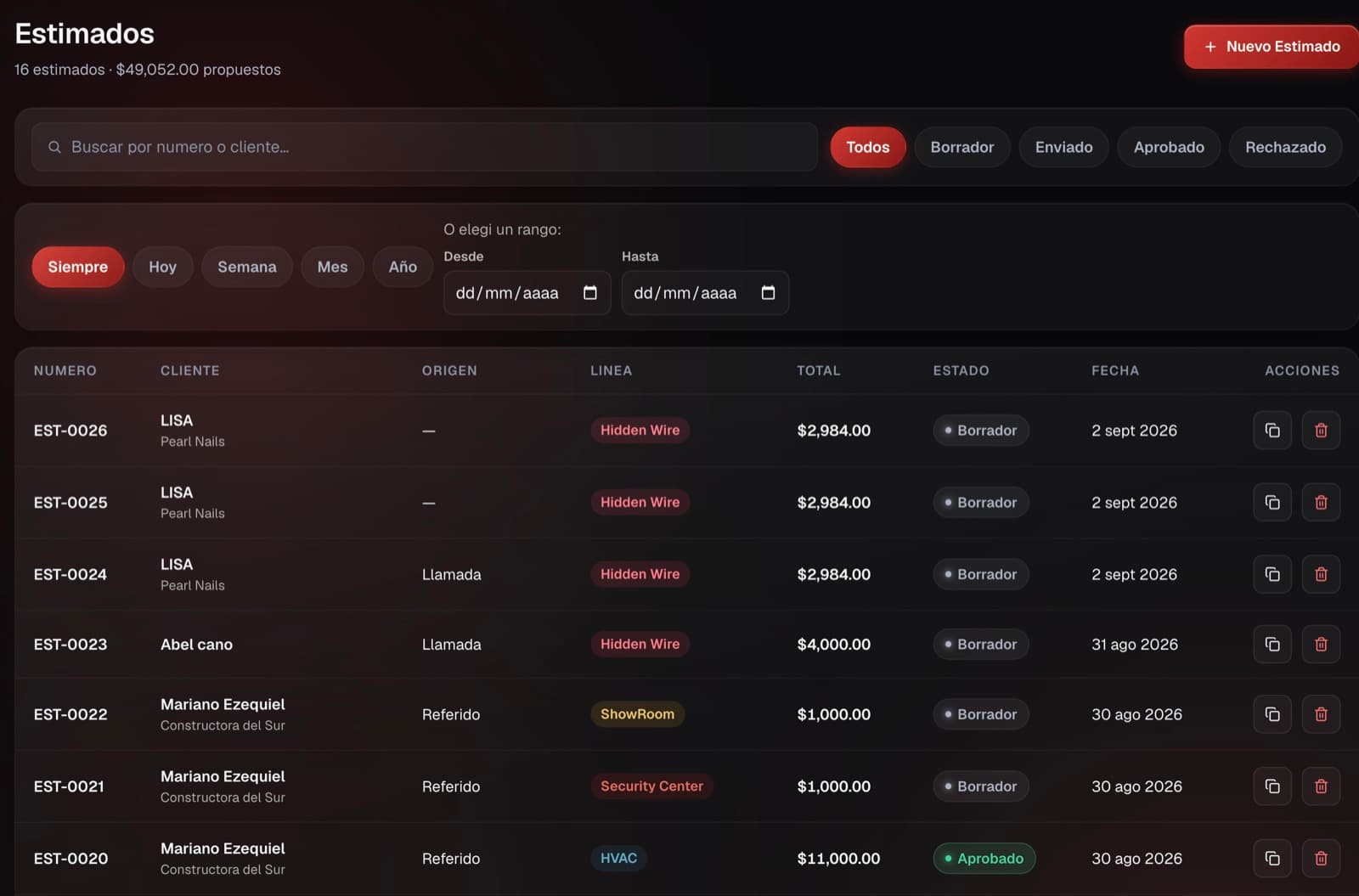
Task: Open estimate number EST-0024
Action: coord(70,574)
